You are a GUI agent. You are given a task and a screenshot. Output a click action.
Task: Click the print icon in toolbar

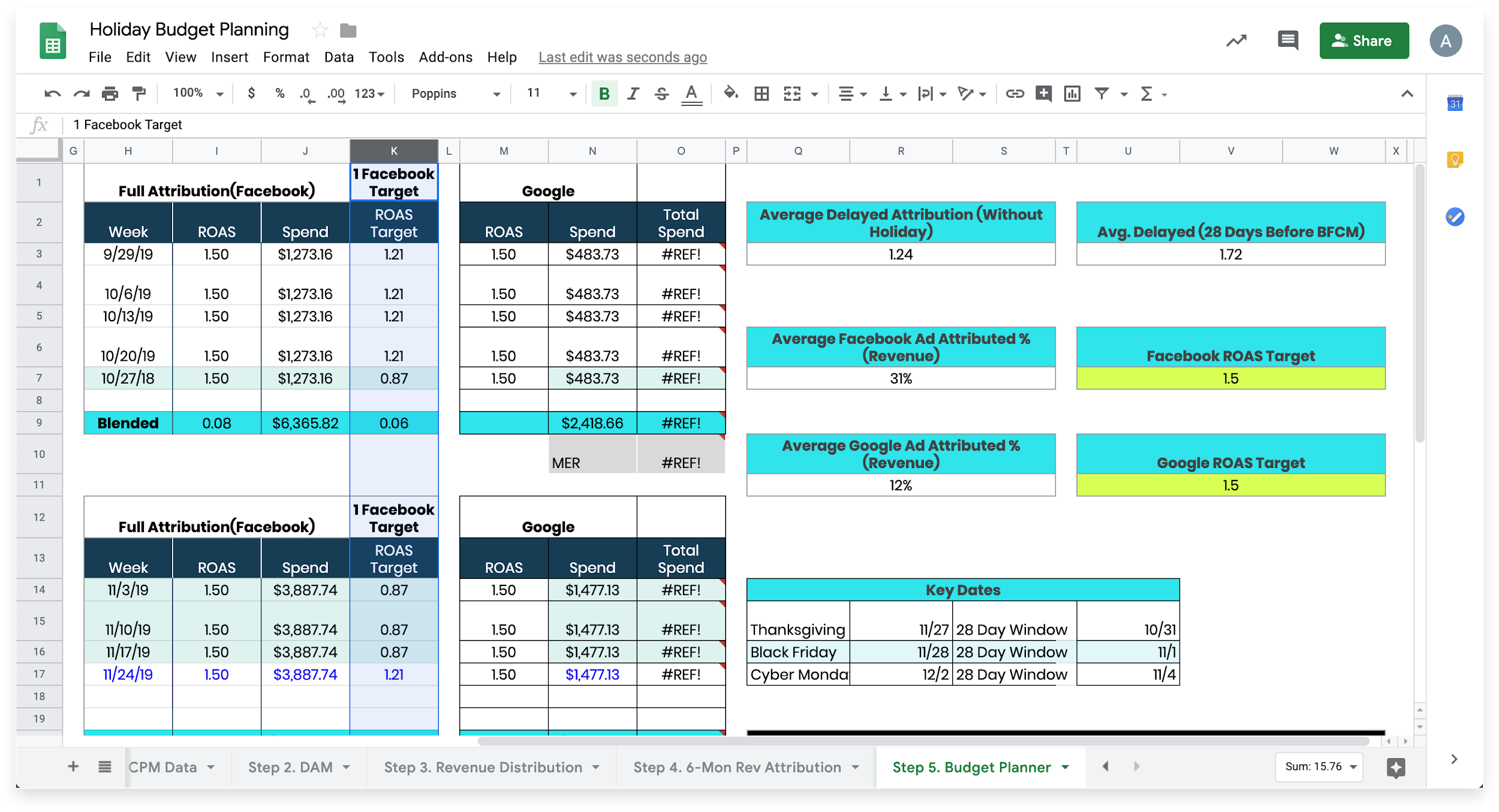pyautogui.click(x=110, y=93)
